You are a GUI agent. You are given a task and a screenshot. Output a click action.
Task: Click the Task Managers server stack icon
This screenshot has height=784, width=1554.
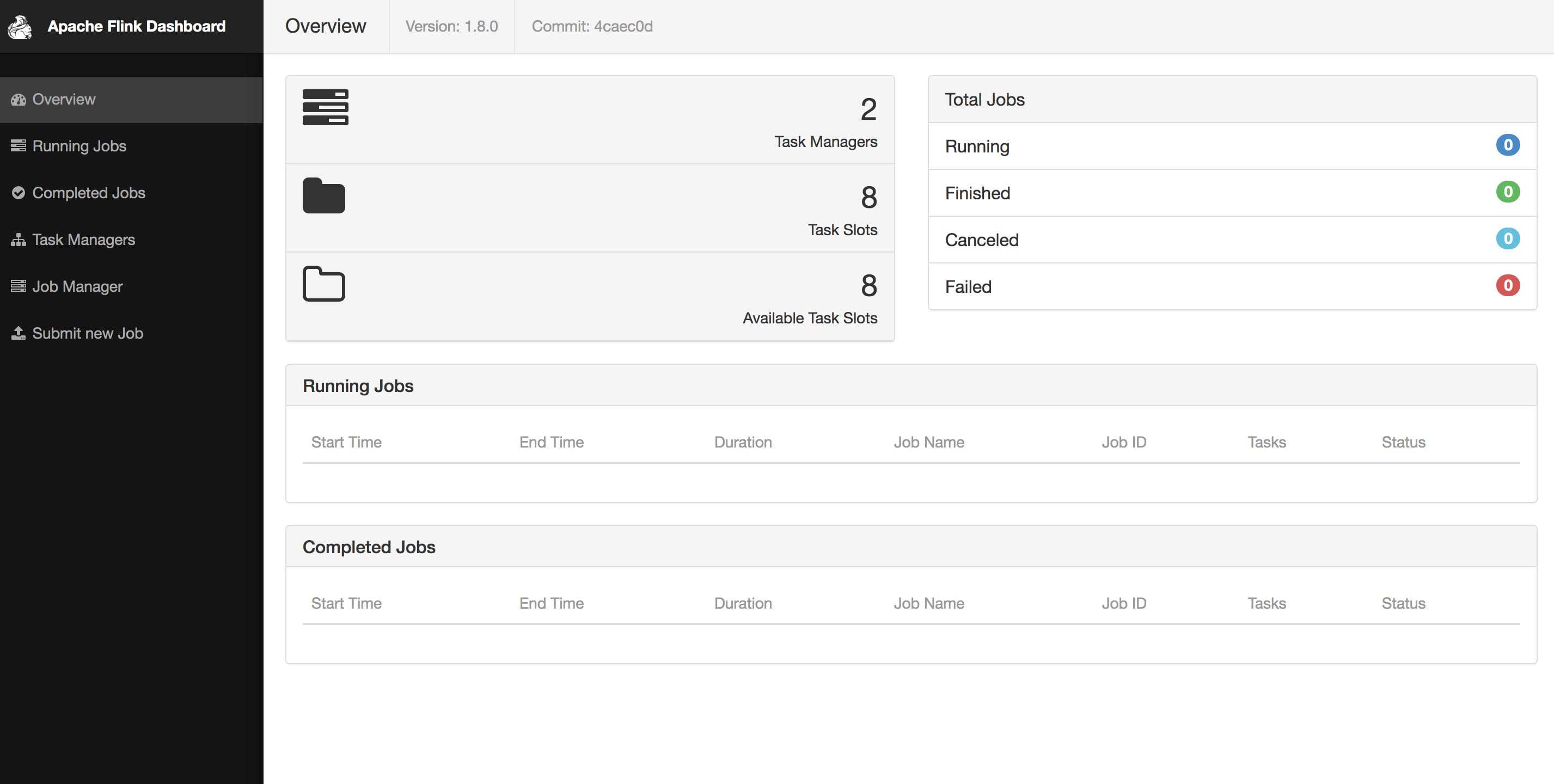[x=325, y=107]
